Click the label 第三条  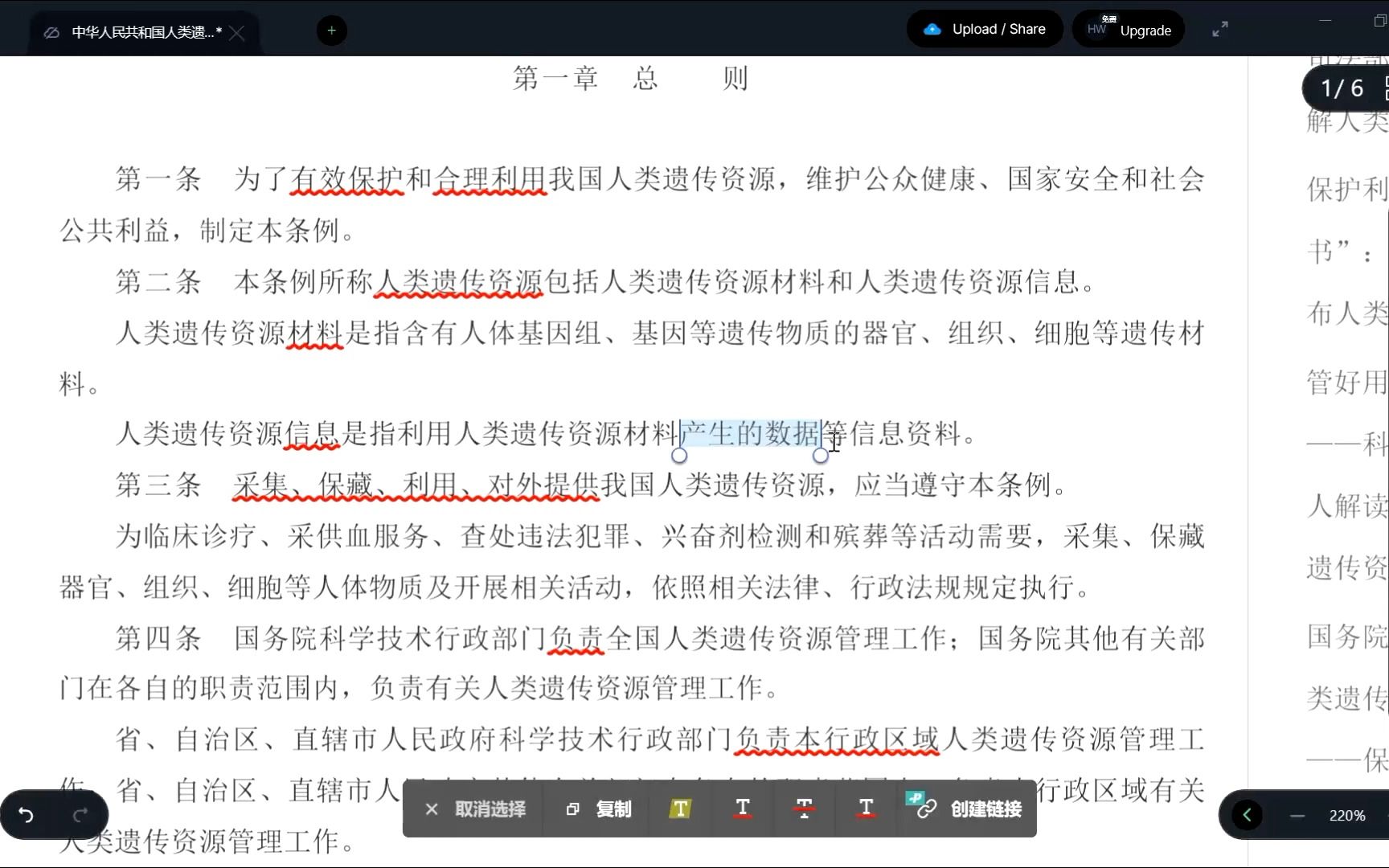[x=158, y=485]
